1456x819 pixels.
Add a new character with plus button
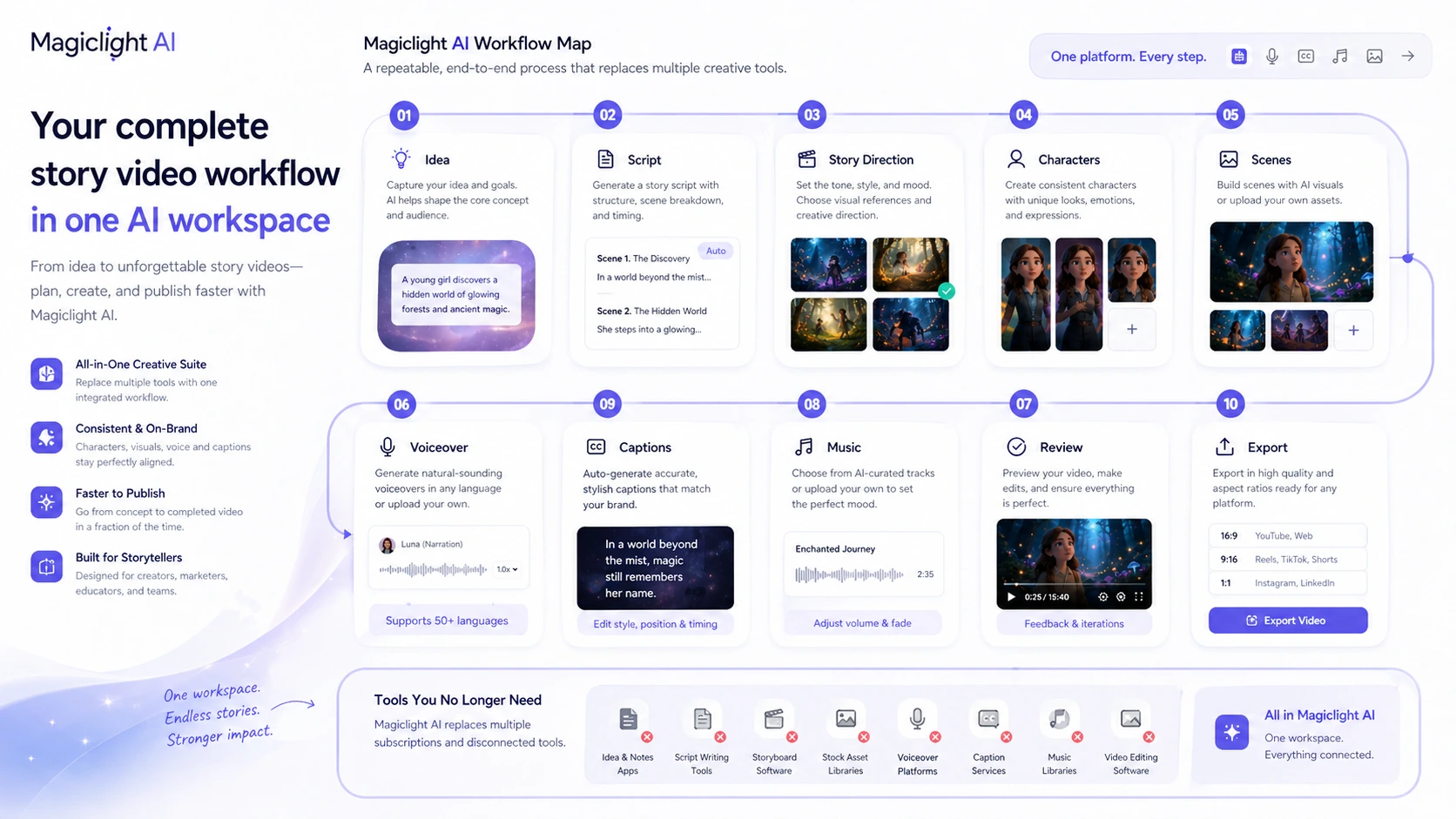(x=1131, y=329)
